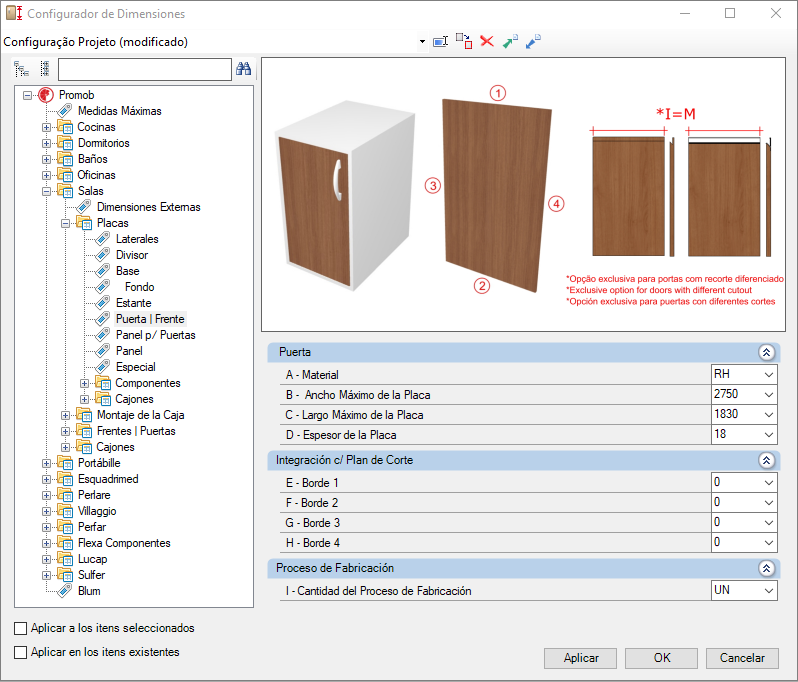Click the duplicate configuration toolbar icon

coord(464,41)
